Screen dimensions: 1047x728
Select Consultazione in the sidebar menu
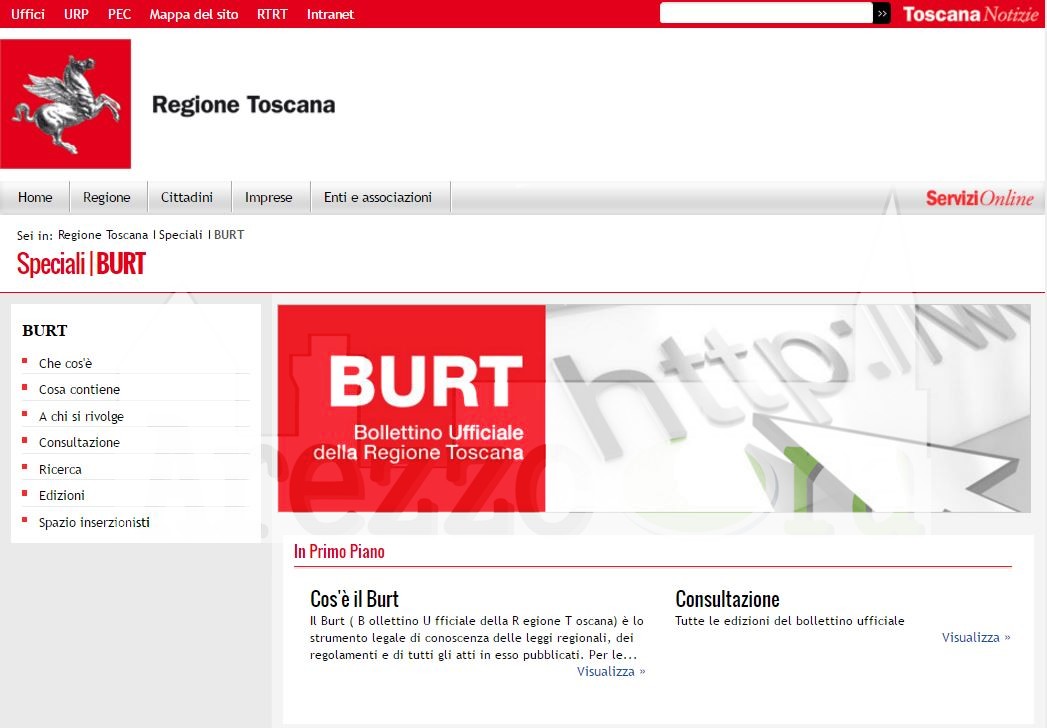79,443
